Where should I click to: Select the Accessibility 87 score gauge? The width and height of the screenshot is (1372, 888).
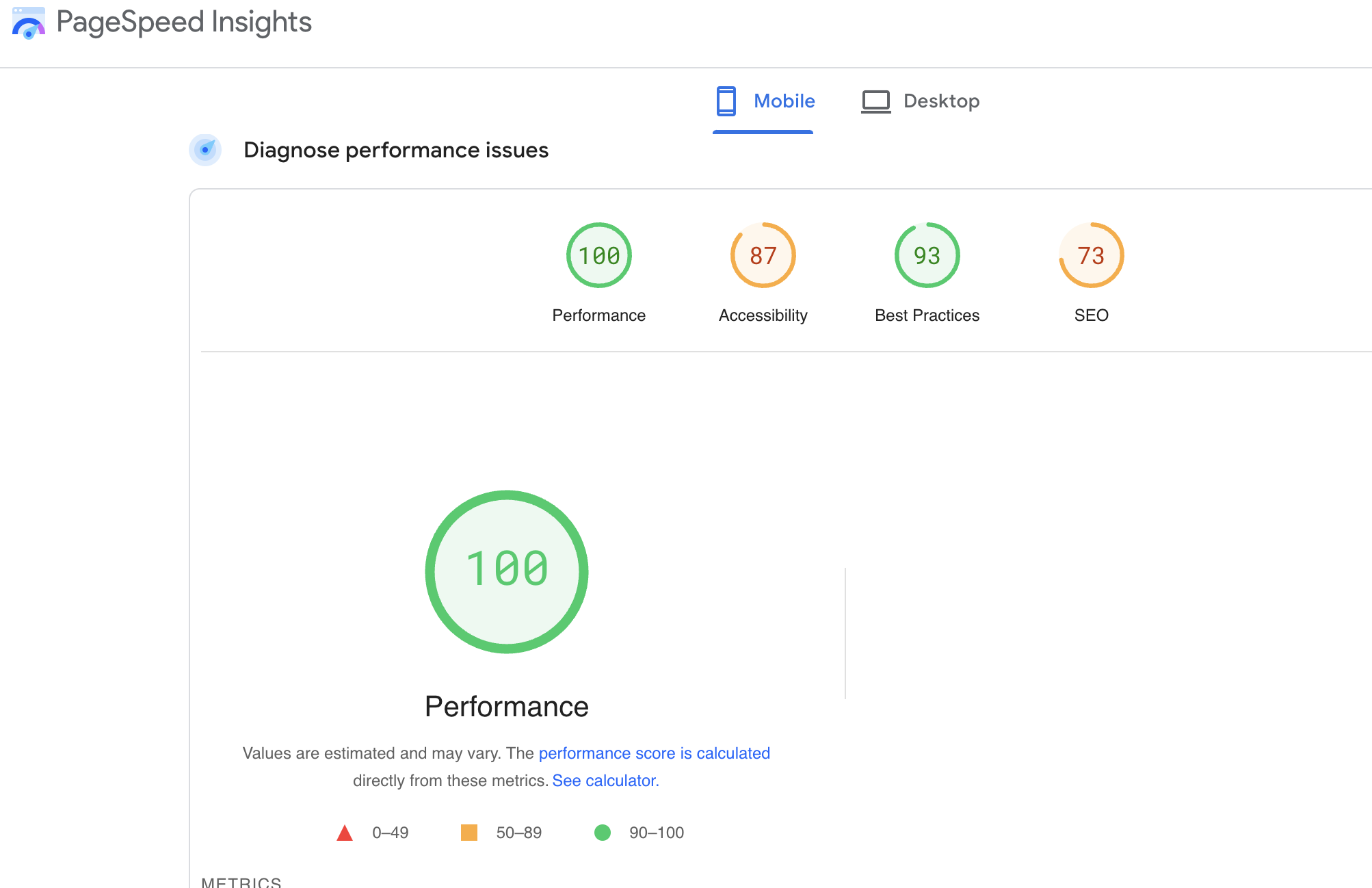coord(763,255)
